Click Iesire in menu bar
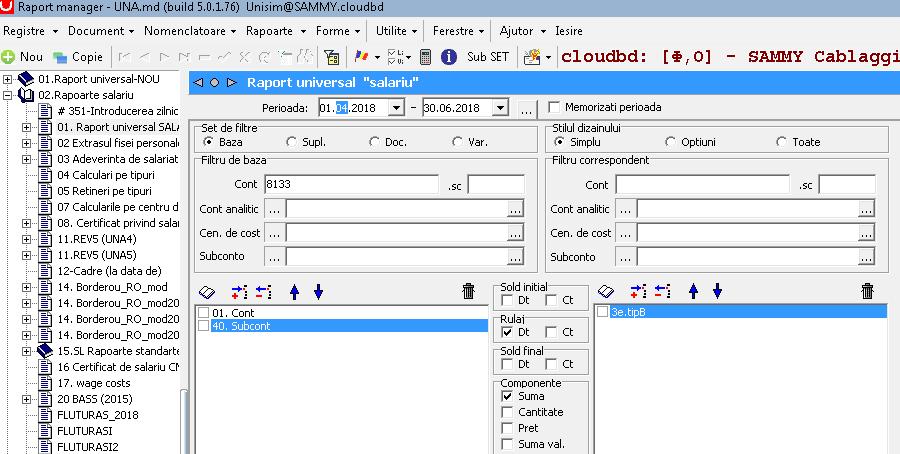The image size is (900, 454). [569, 31]
